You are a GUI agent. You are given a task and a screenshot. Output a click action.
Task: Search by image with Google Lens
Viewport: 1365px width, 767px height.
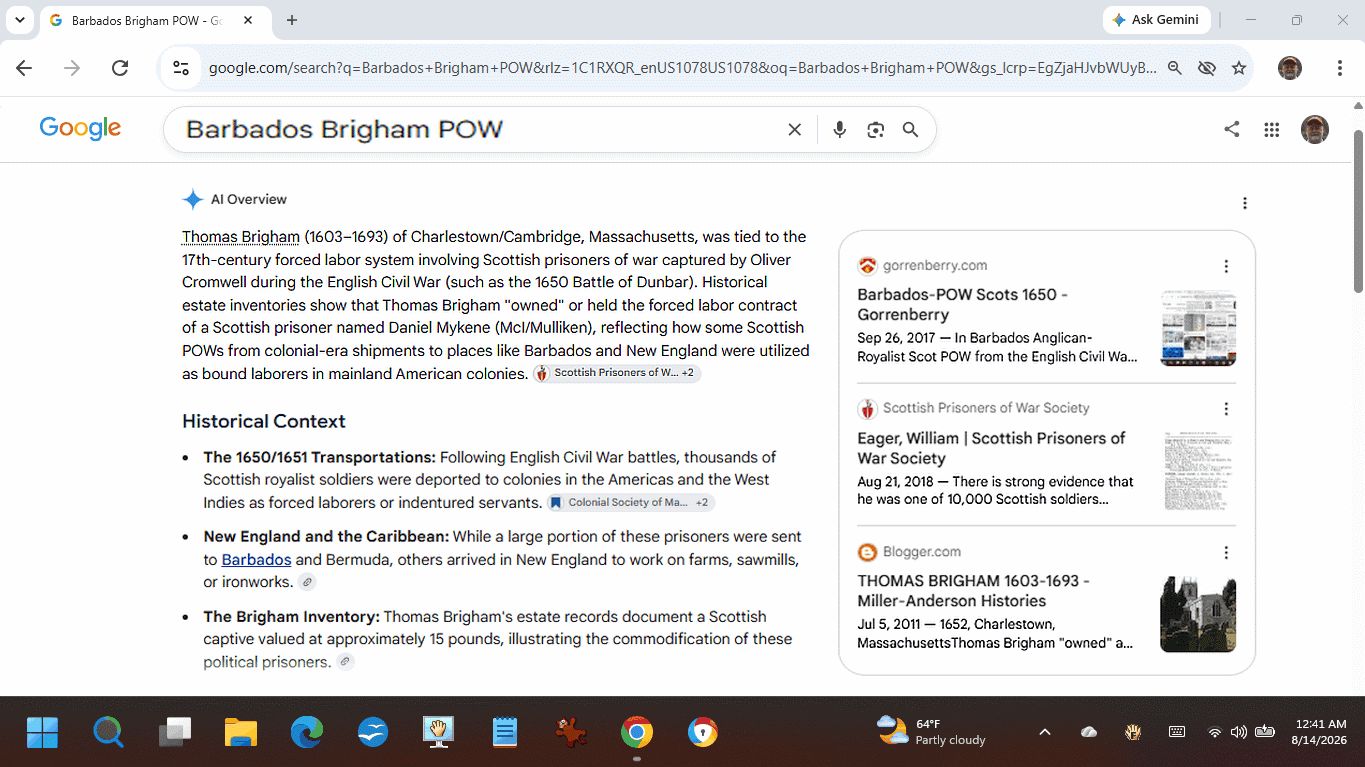pyautogui.click(x=876, y=129)
